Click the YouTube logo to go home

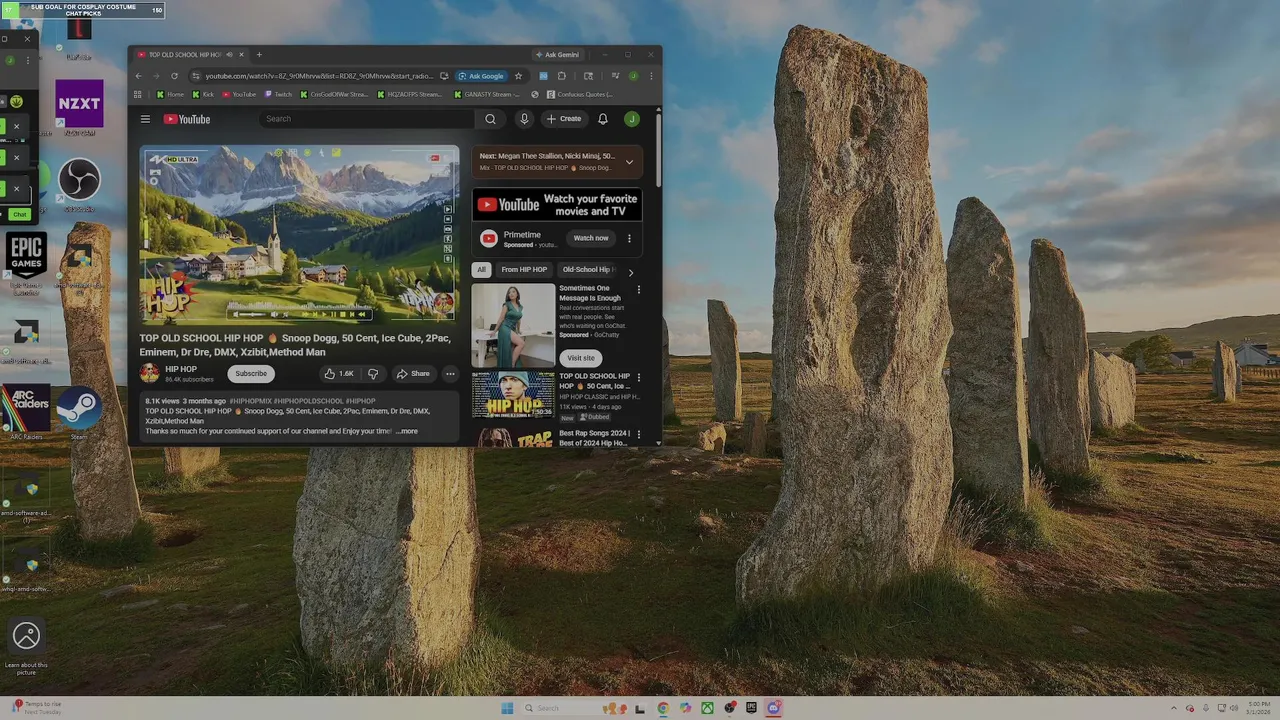[187, 119]
